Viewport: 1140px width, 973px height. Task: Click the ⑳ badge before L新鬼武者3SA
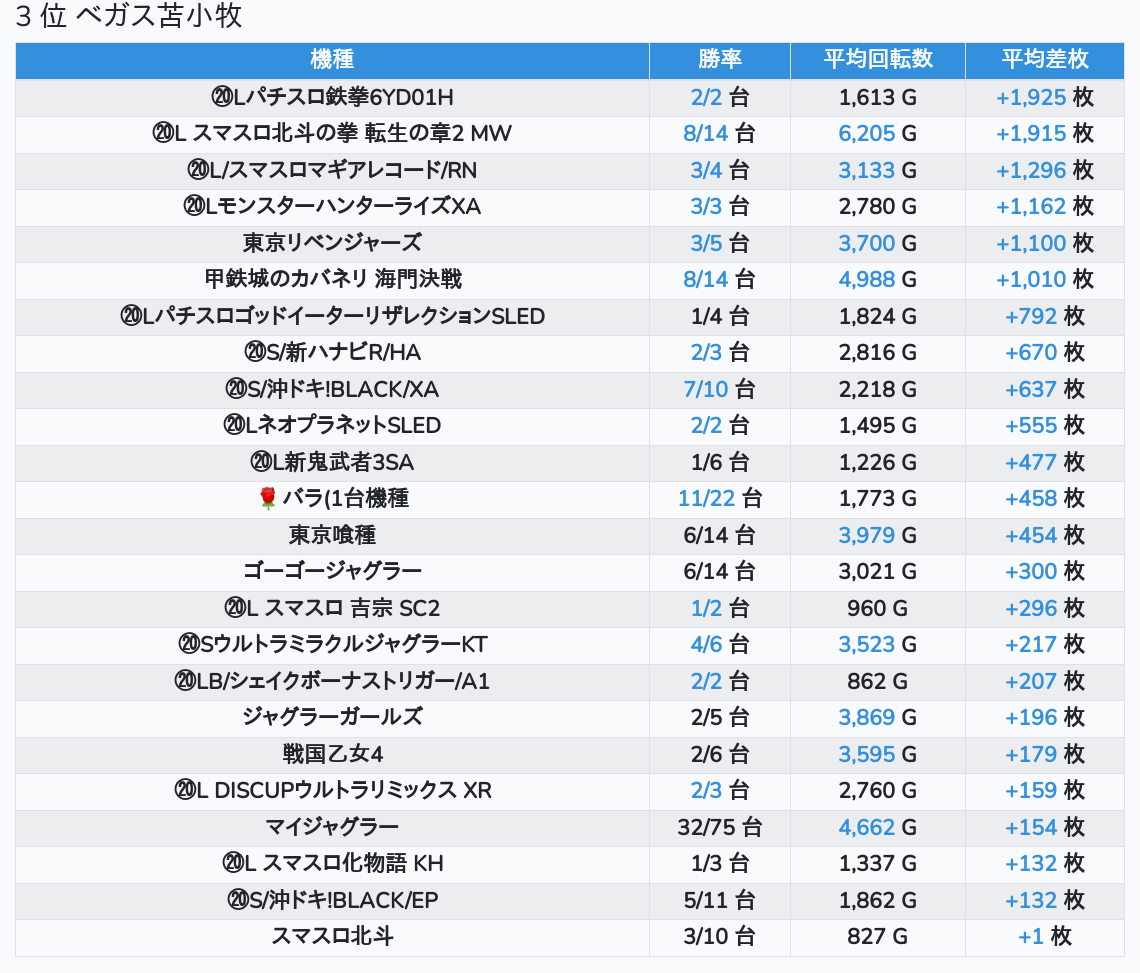click(x=260, y=462)
